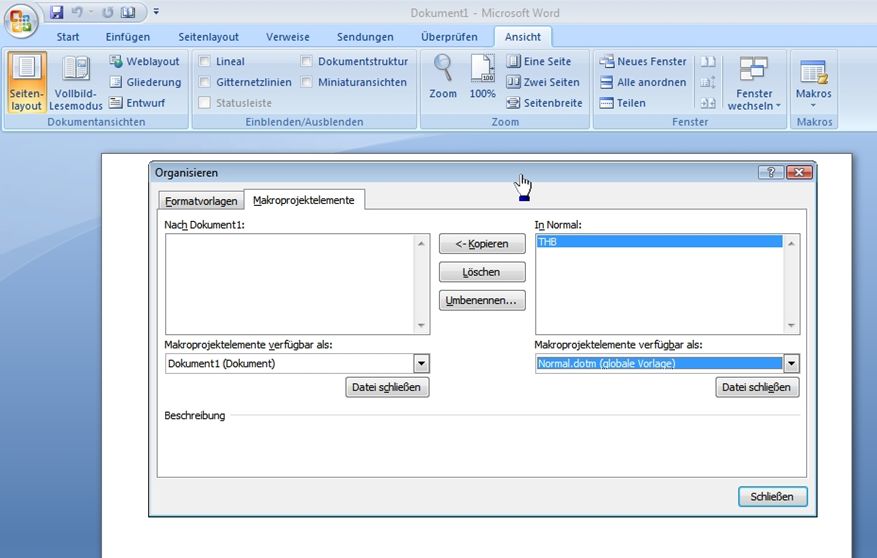Save document via quick access toolbar
This screenshot has width=877, height=558.
tap(56, 12)
